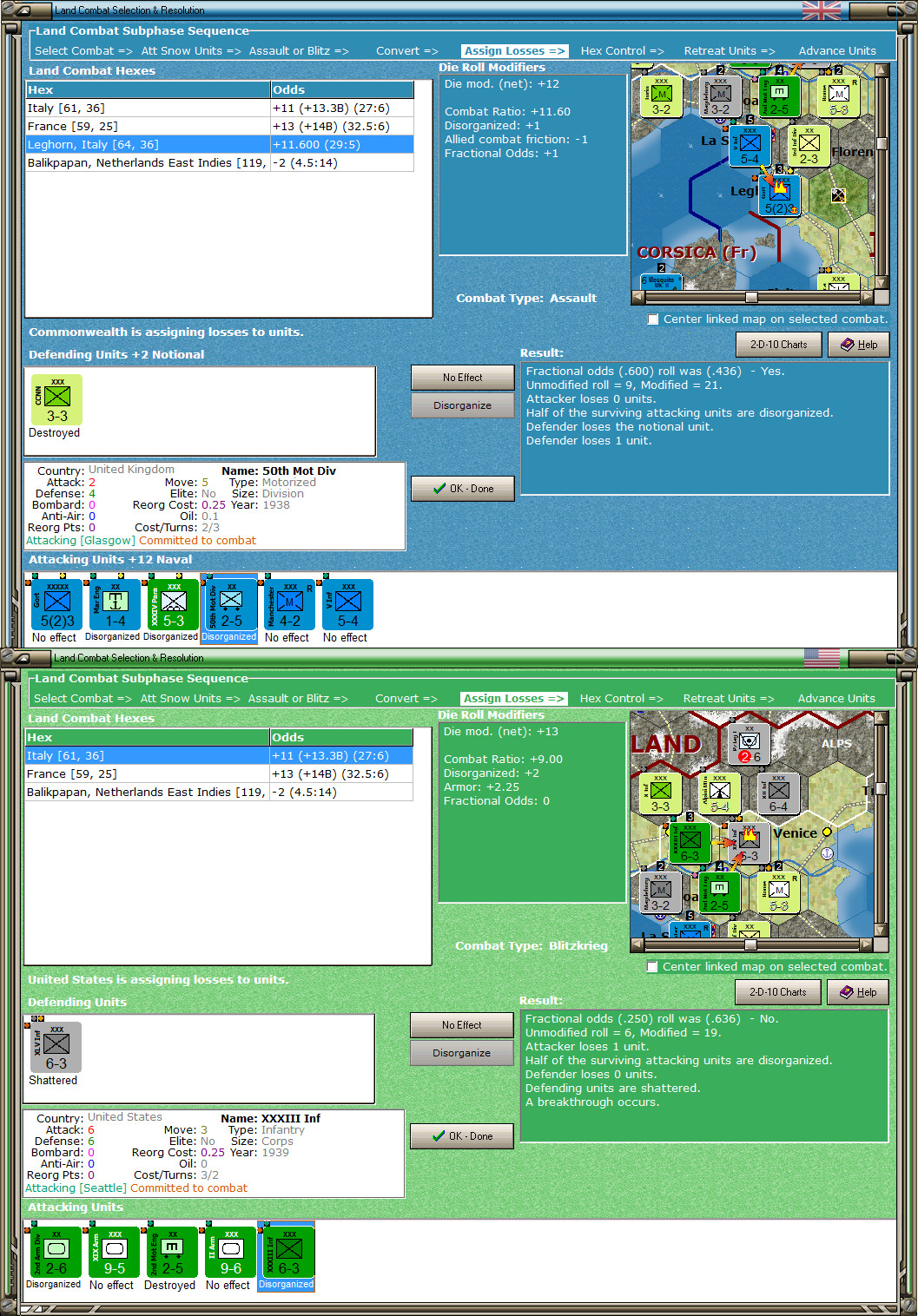
Task: Click the 5-4 blue unit on top map
Action: click(x=750, y=146)
